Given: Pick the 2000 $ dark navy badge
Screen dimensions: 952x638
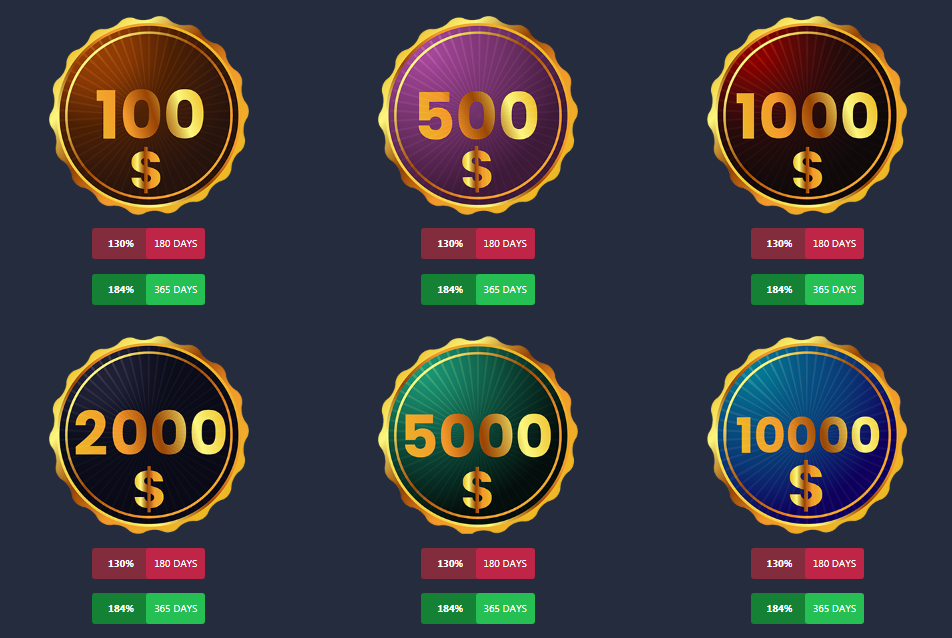Looking at the screenshot, I should point(149,435).
